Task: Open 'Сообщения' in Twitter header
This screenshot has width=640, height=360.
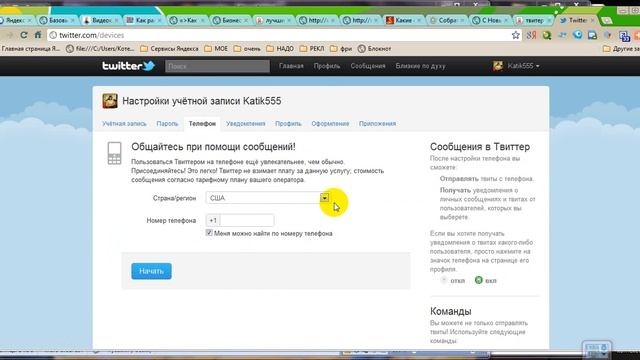Action: 368,66
